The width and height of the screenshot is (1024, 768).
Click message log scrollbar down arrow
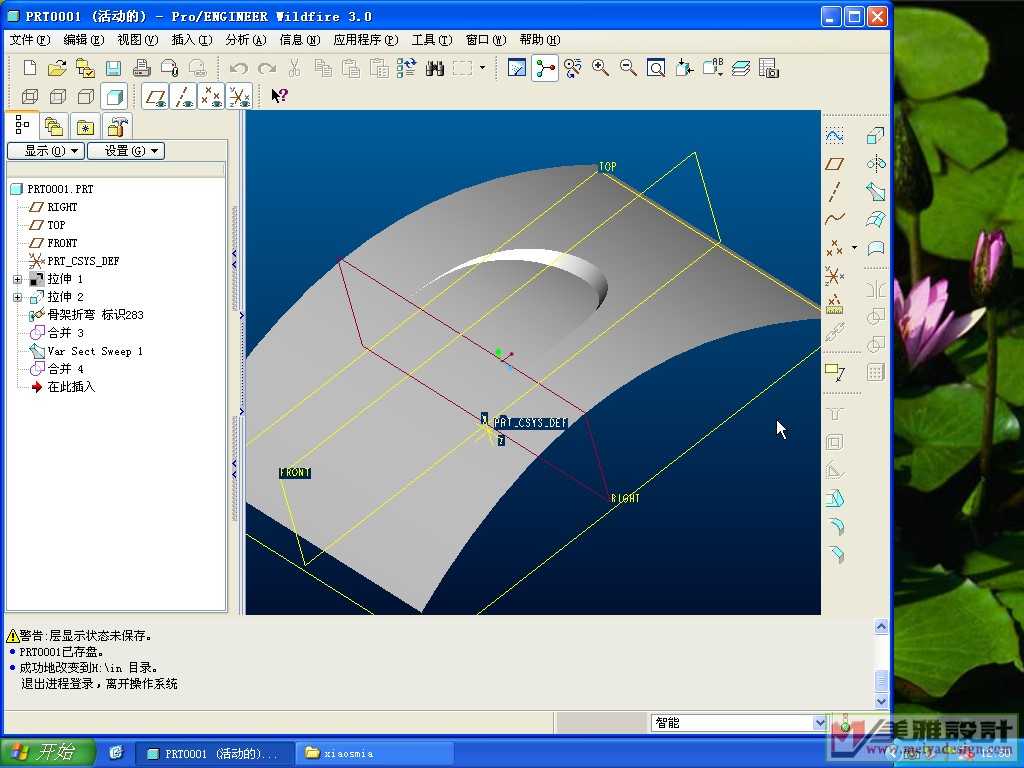881,701
